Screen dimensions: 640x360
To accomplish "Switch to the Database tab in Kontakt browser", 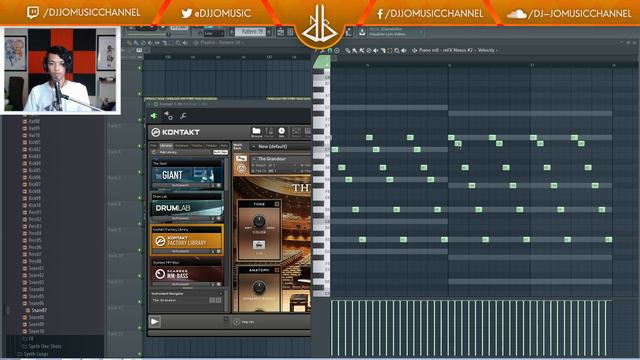I will coord(182,146).
